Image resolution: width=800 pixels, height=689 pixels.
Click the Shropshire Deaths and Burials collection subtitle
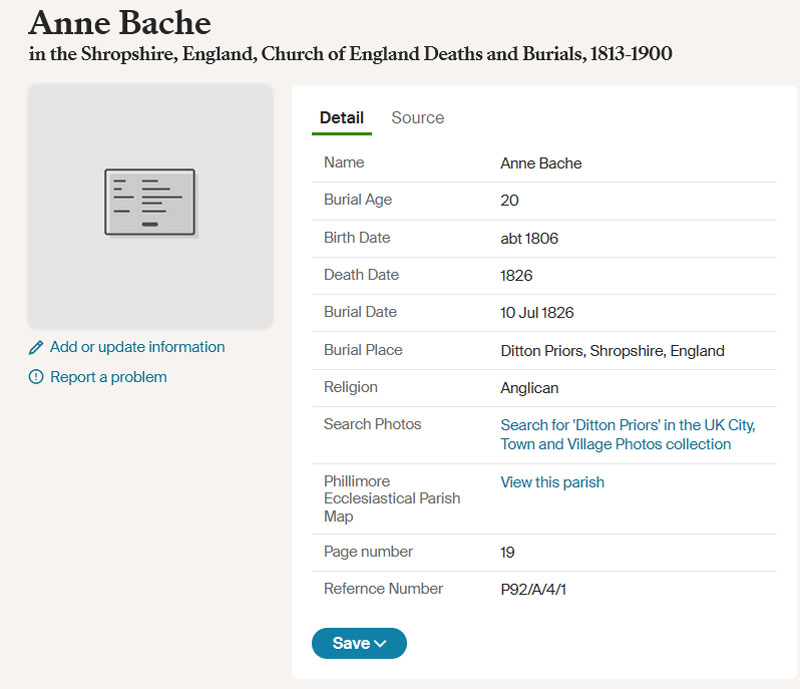coord(350,54)
